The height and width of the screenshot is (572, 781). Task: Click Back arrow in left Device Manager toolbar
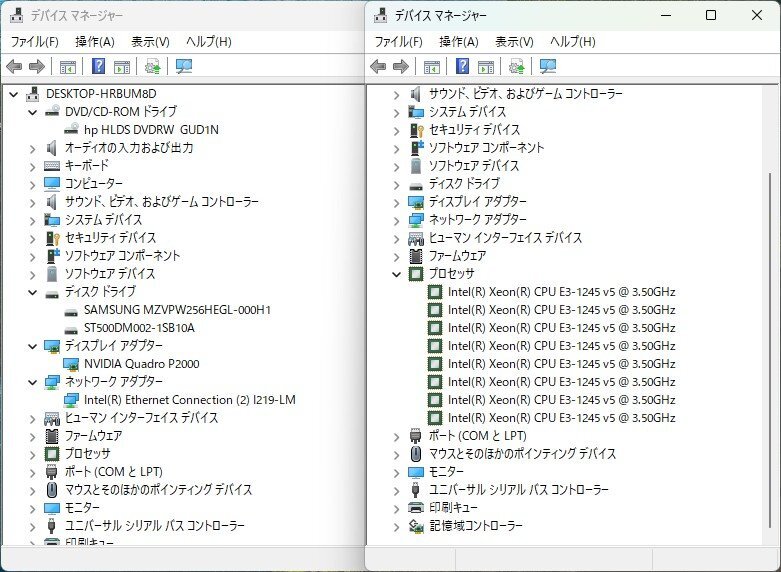tap(14, 66)
